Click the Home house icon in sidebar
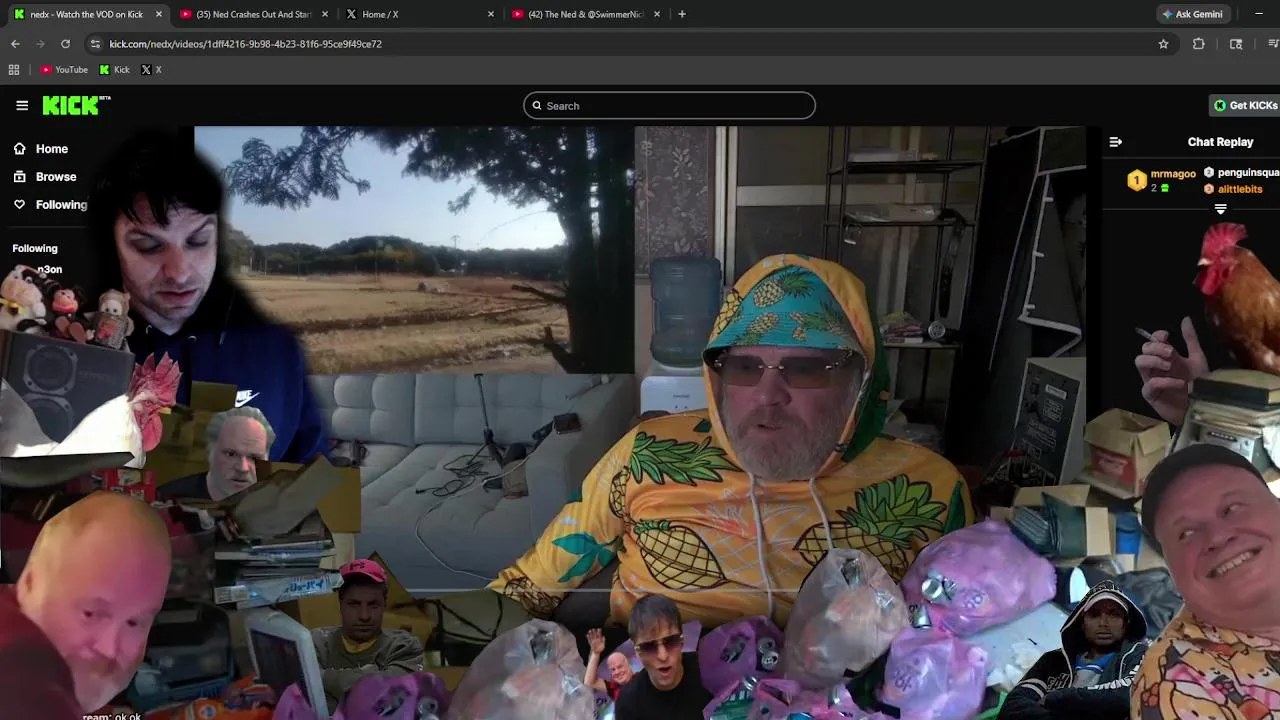Image resolution: width=1280 pixels, height=720 pixels. 19,148
